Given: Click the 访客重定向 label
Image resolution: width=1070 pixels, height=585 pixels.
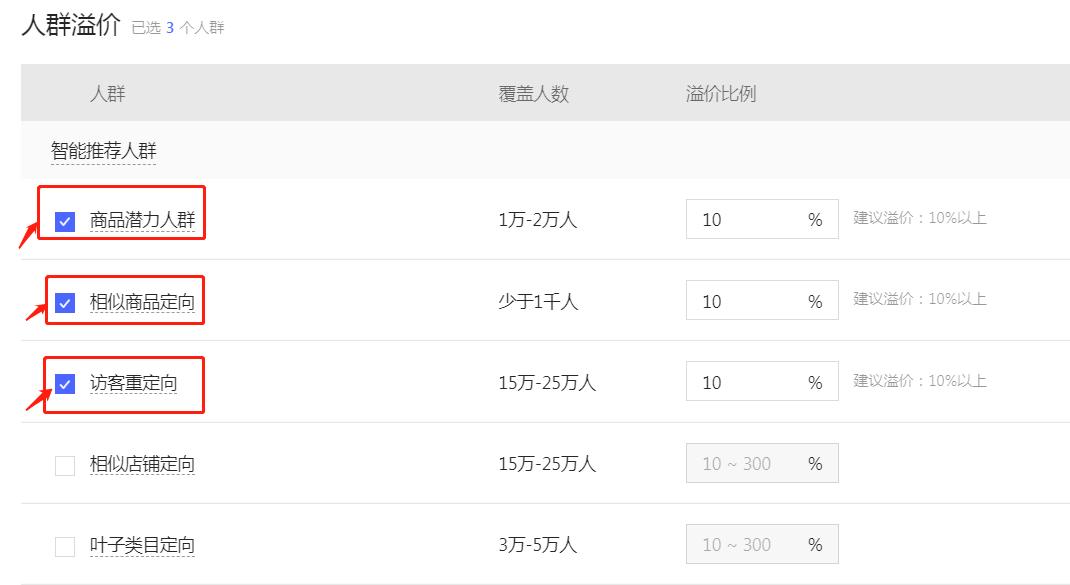Looking at the screenshot, I should tap(133, 383).
